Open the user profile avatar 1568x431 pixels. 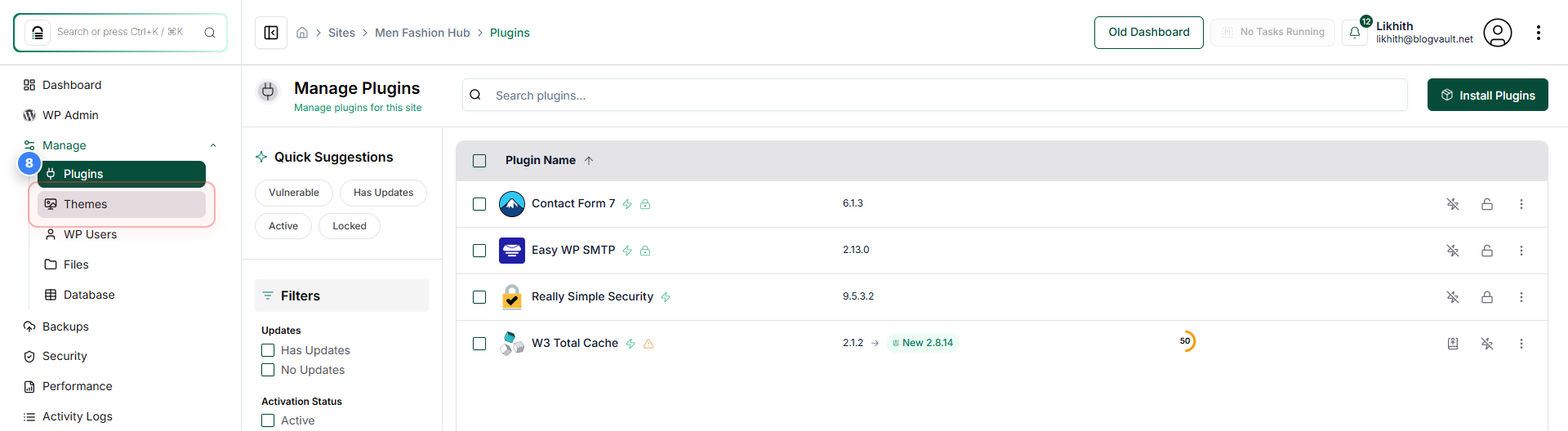click(x=1497, y=33)
